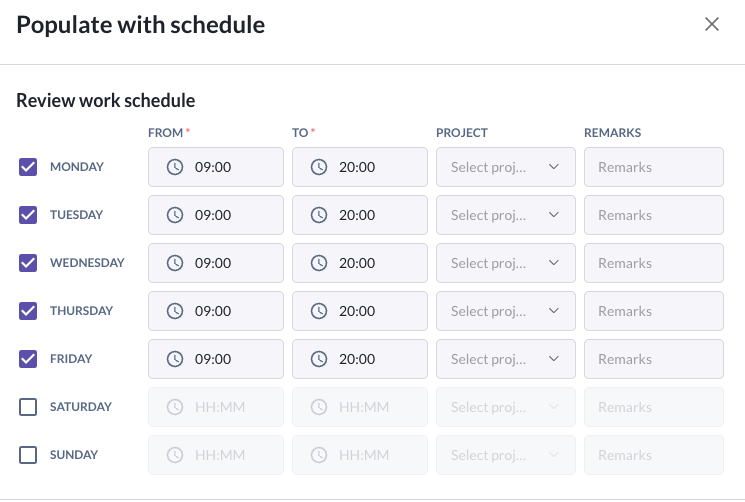Enable the Saturday checkbox
This screenshot has height=502, width=745.
click(x=28, y=407)
